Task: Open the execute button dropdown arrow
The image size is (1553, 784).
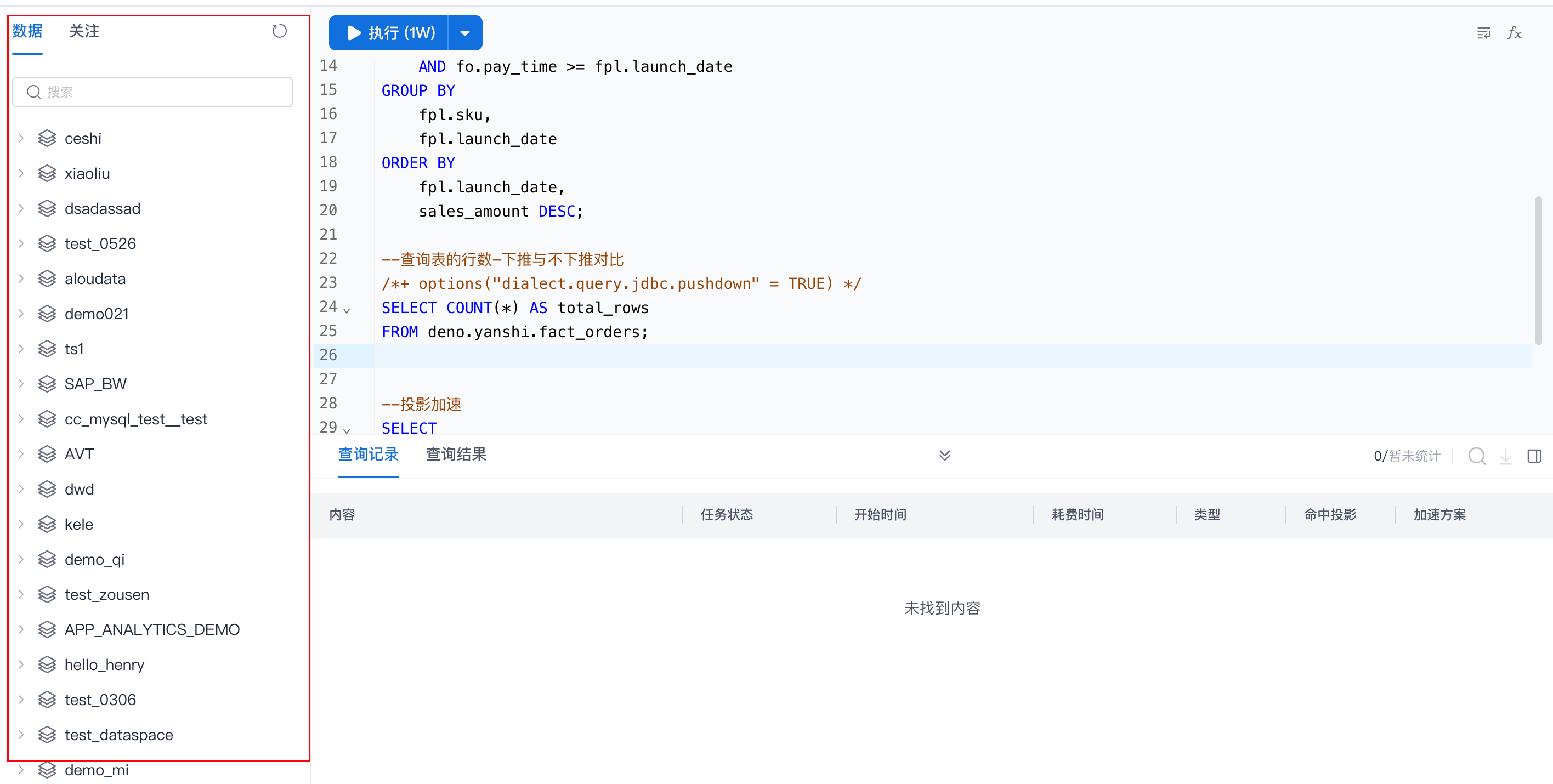Action: tap(465, 33)
